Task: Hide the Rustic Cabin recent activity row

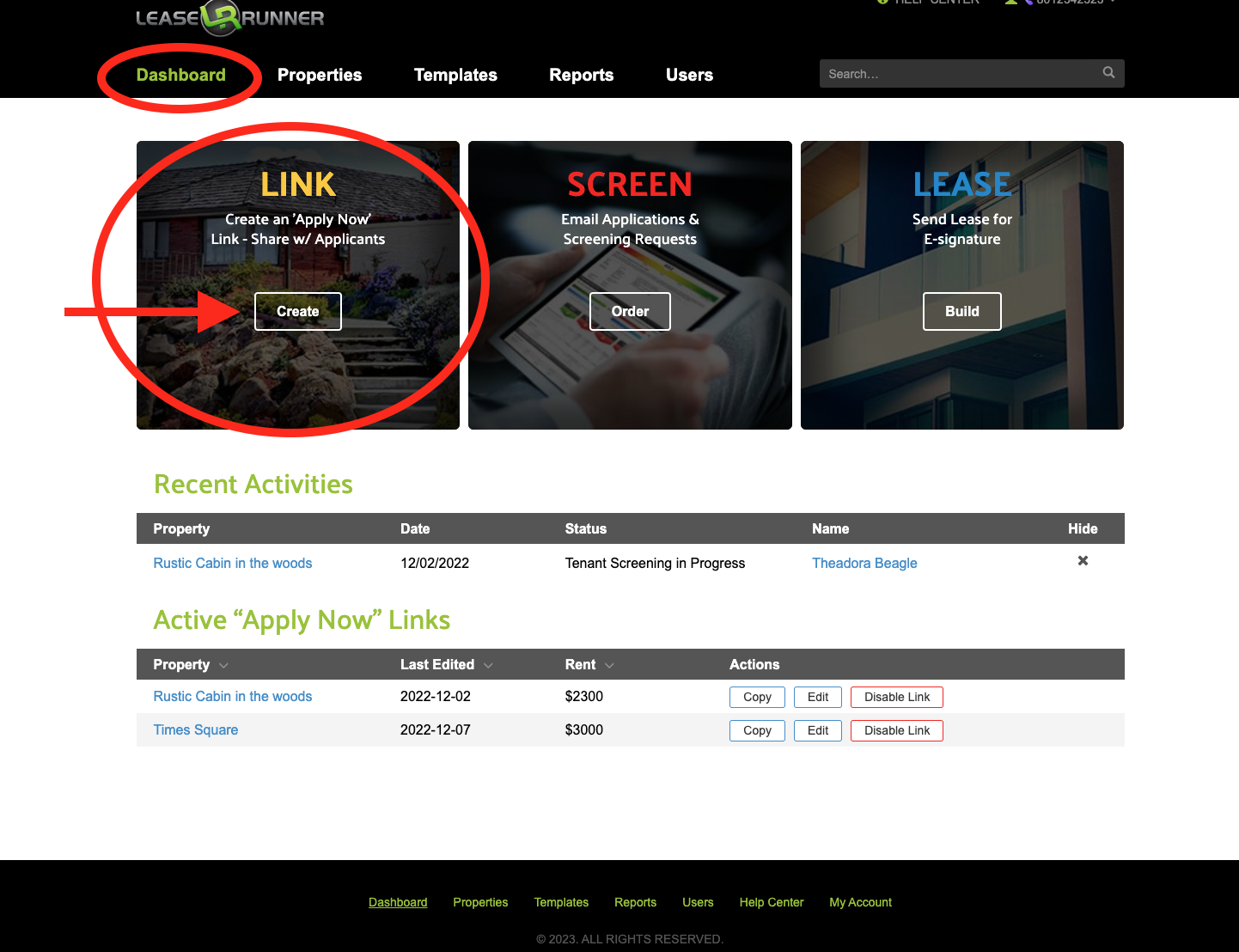Action: (1083, 561)
